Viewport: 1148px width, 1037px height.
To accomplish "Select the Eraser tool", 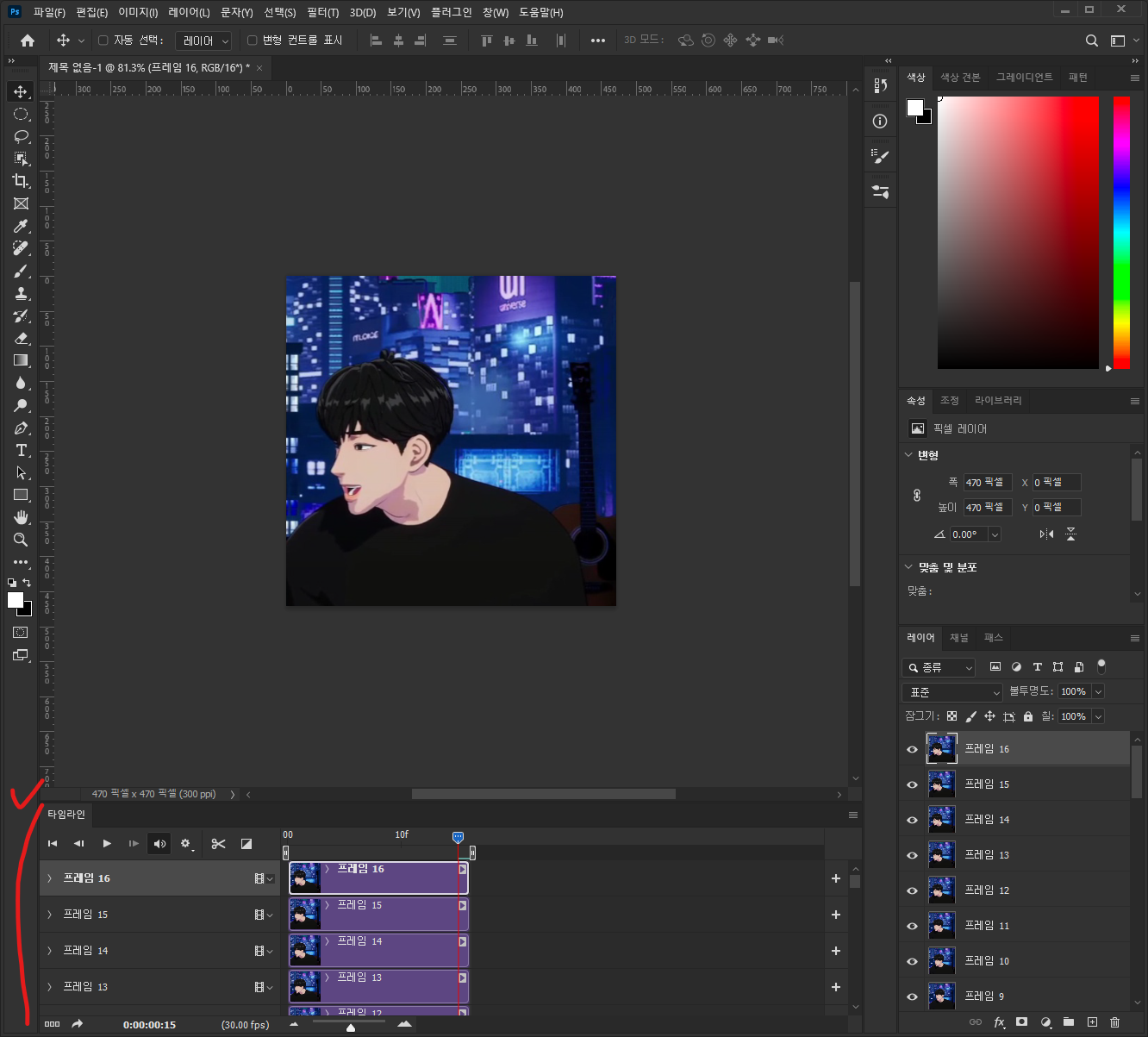I will point(21,338).
